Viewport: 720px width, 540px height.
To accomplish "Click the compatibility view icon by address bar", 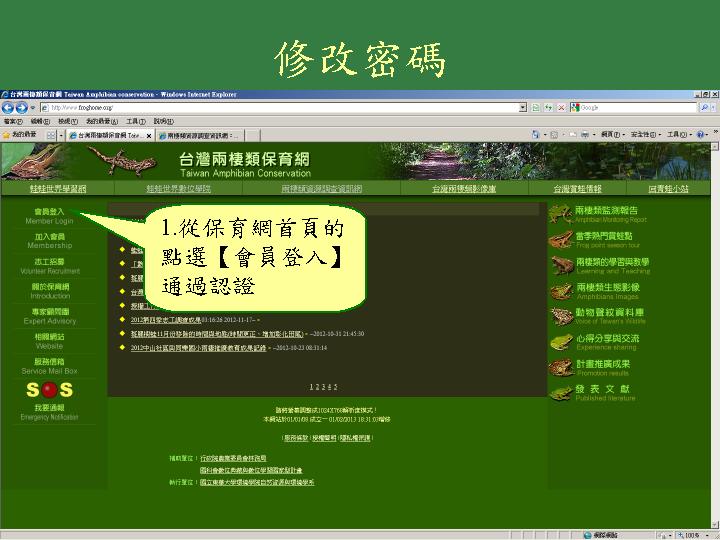I will click(x=535, y=108).
